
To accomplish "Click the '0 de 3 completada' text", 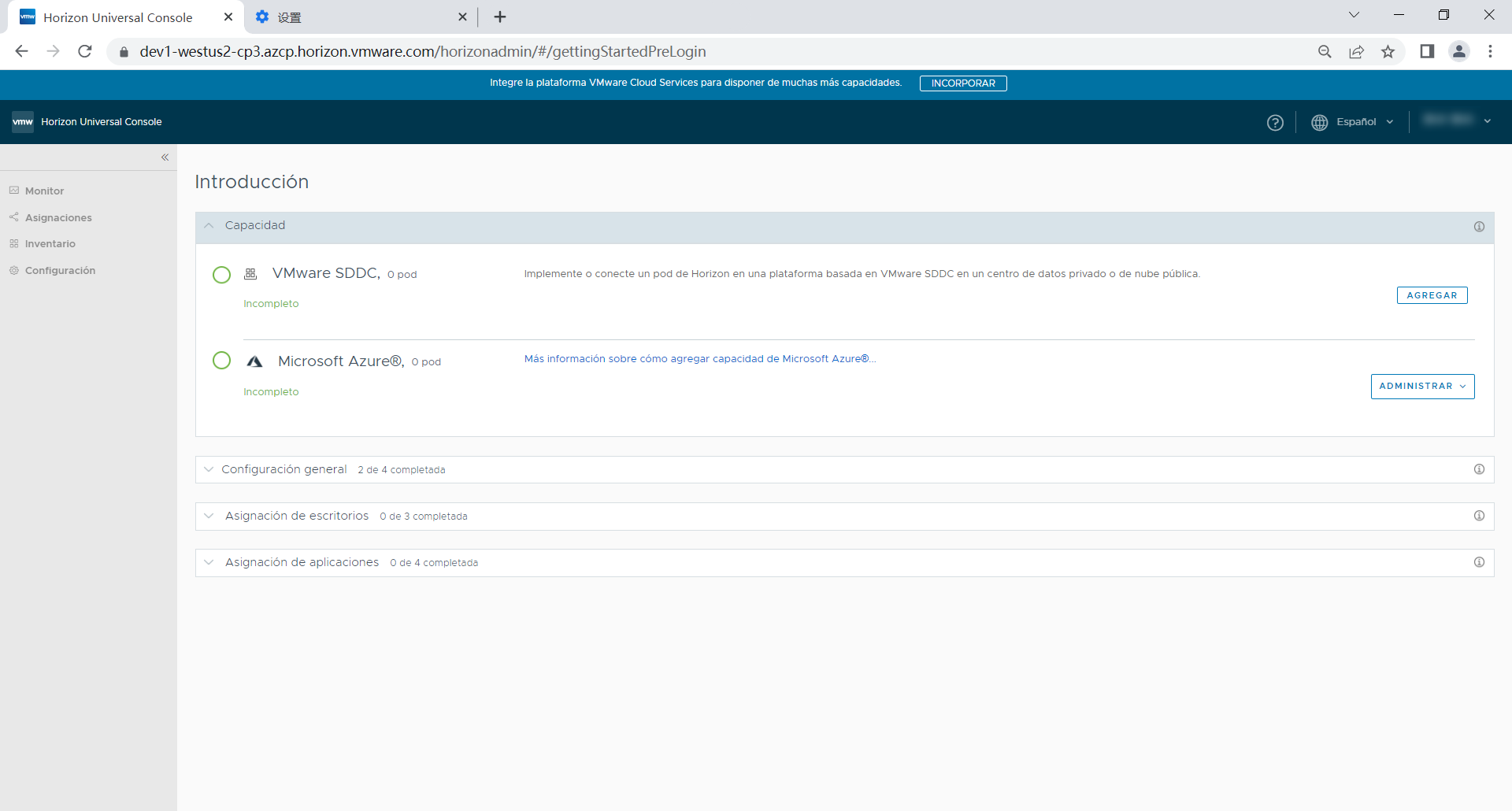I will coord(424,517).
